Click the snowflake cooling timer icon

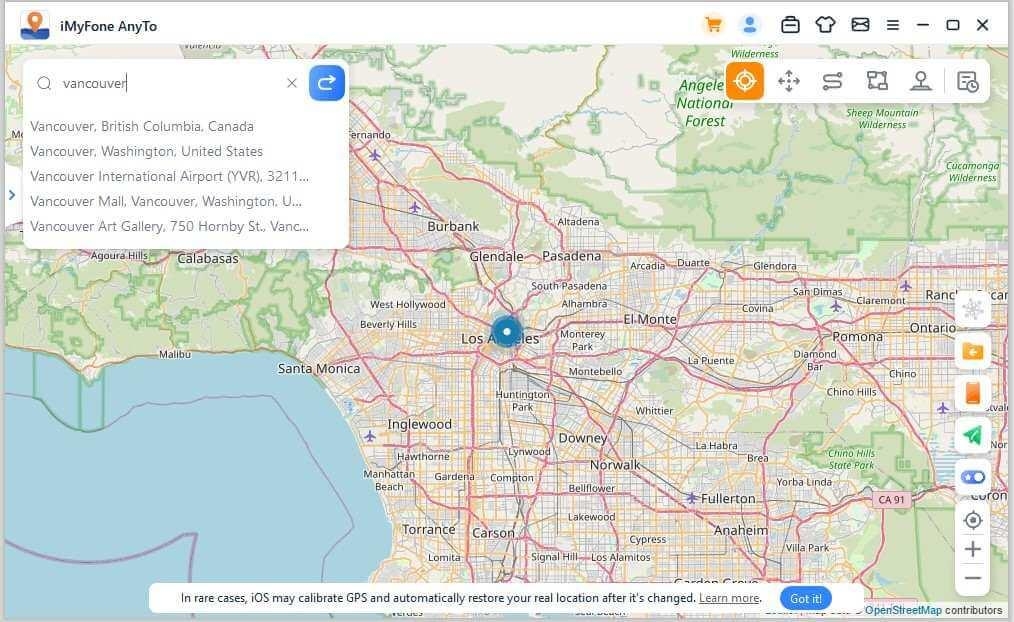(973, 309)
